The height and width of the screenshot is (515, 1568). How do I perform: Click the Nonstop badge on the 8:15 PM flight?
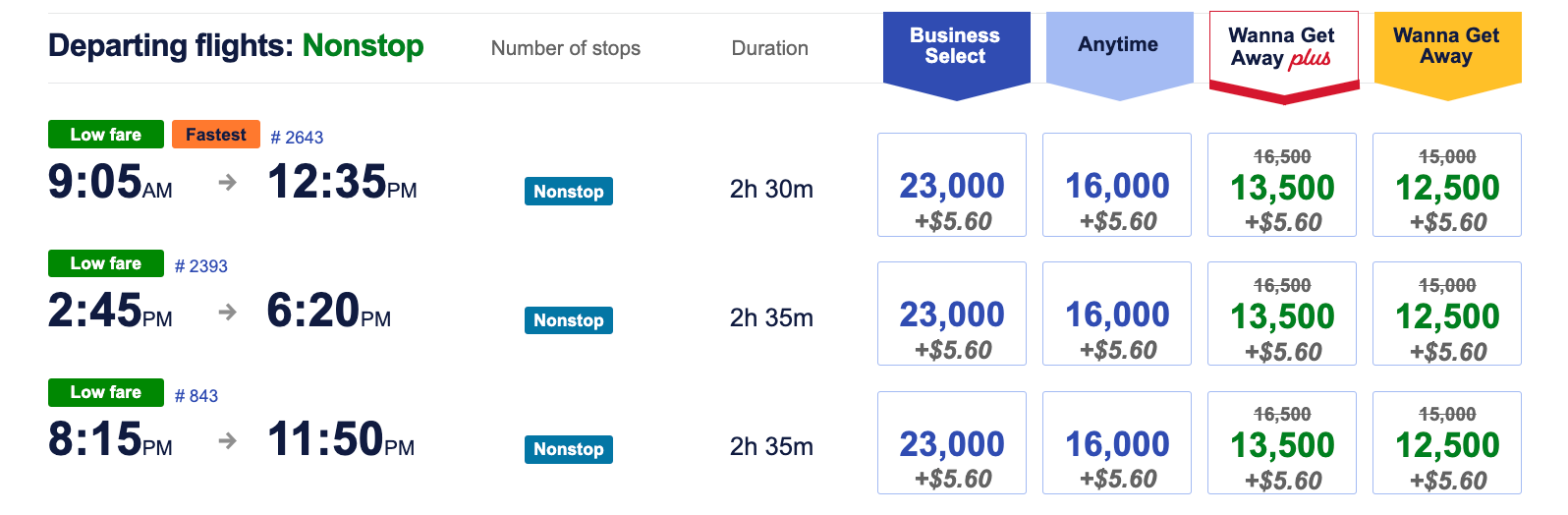click(x=569, y=449)
